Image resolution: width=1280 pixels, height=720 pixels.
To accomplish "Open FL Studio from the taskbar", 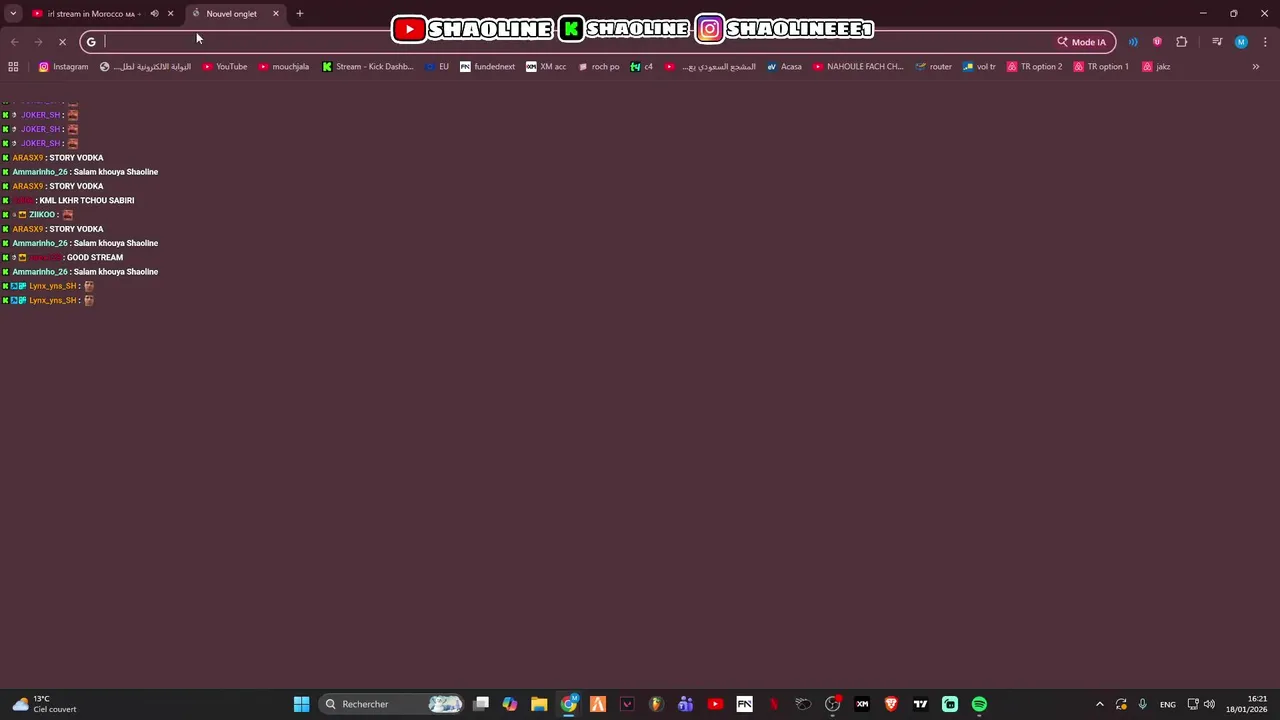I will tap(656, 704).
